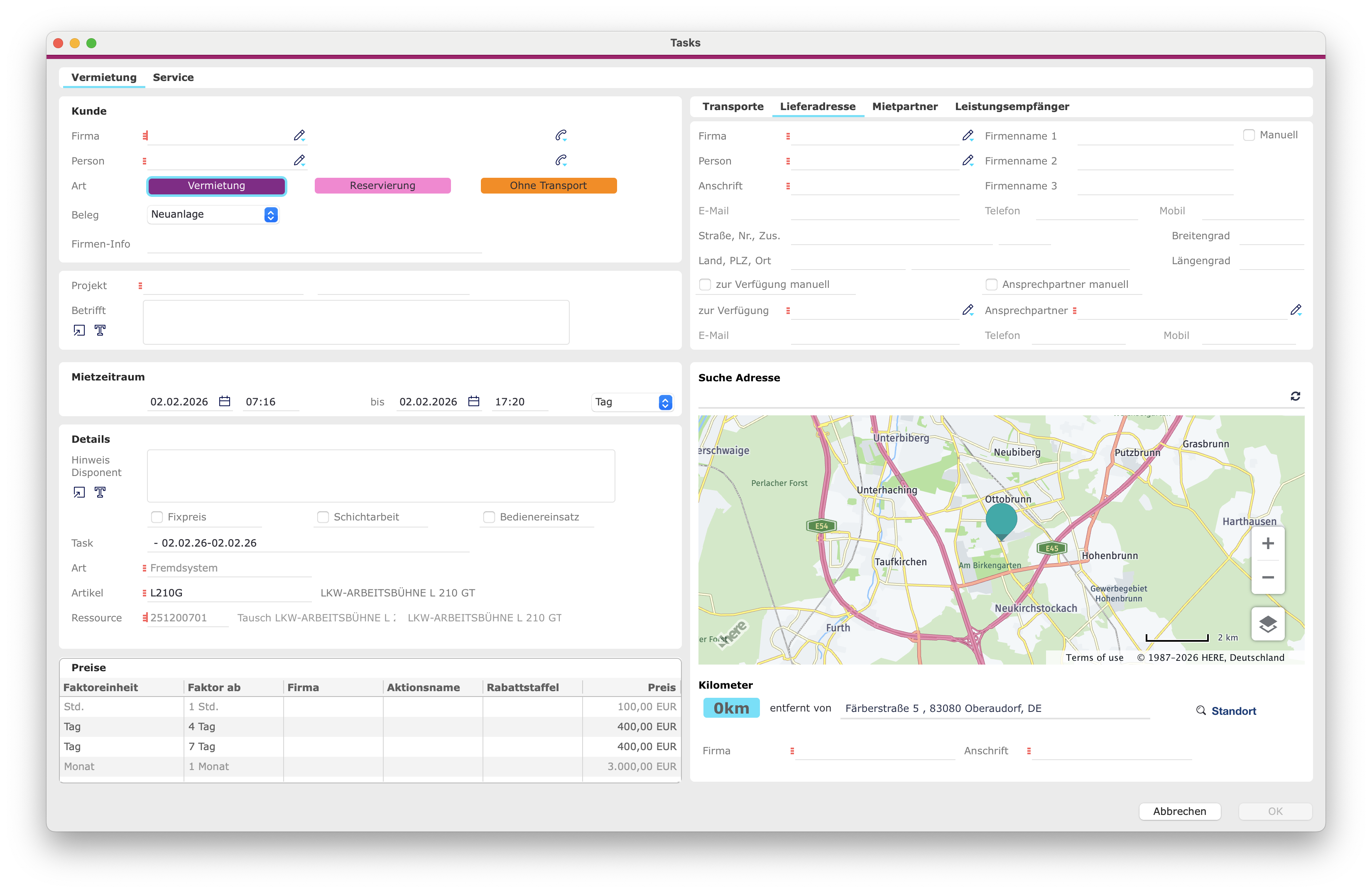Viewport: 1372px width, 893px height.
Task: Check the Schichtarbeit option
Action: (323, 517)
